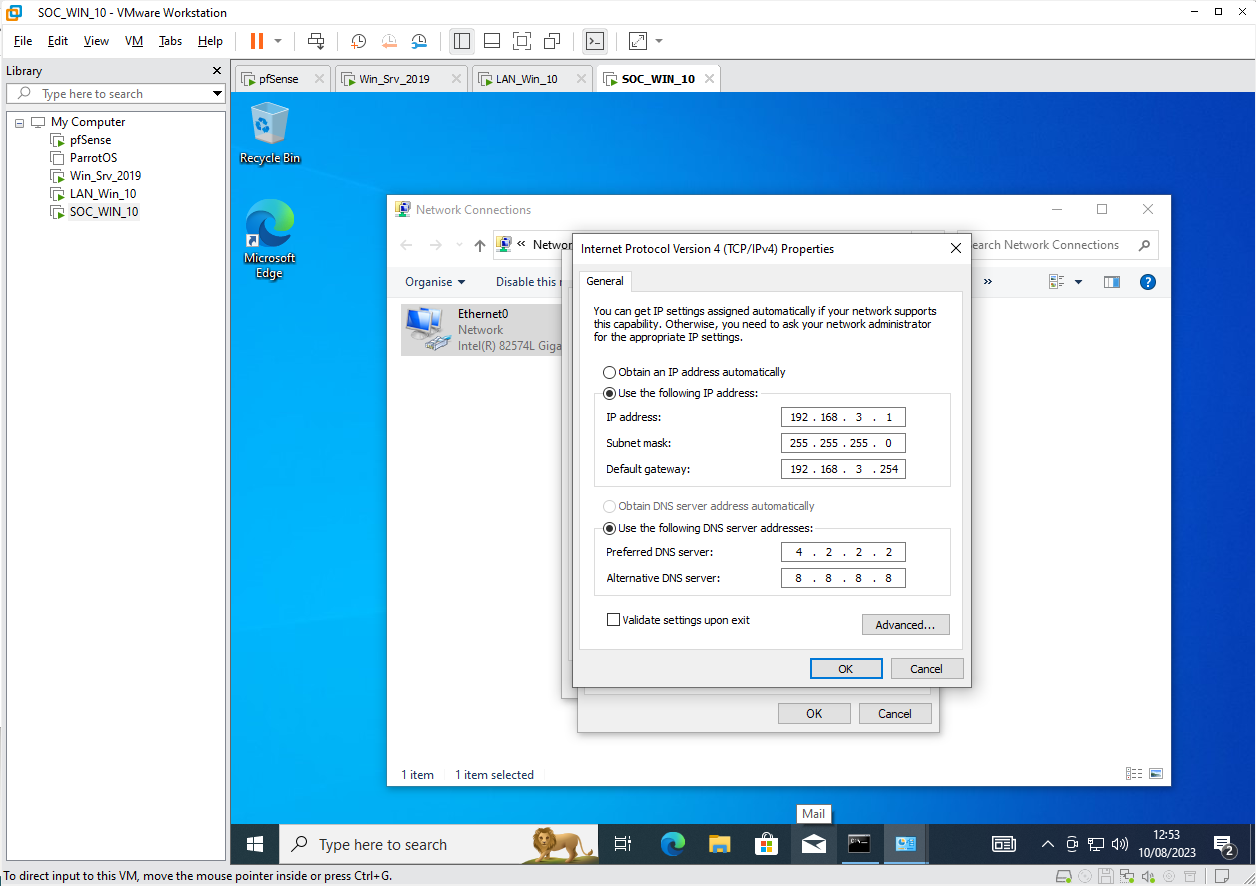Select Use the following DNS server addresses

(x=708, y=528)
